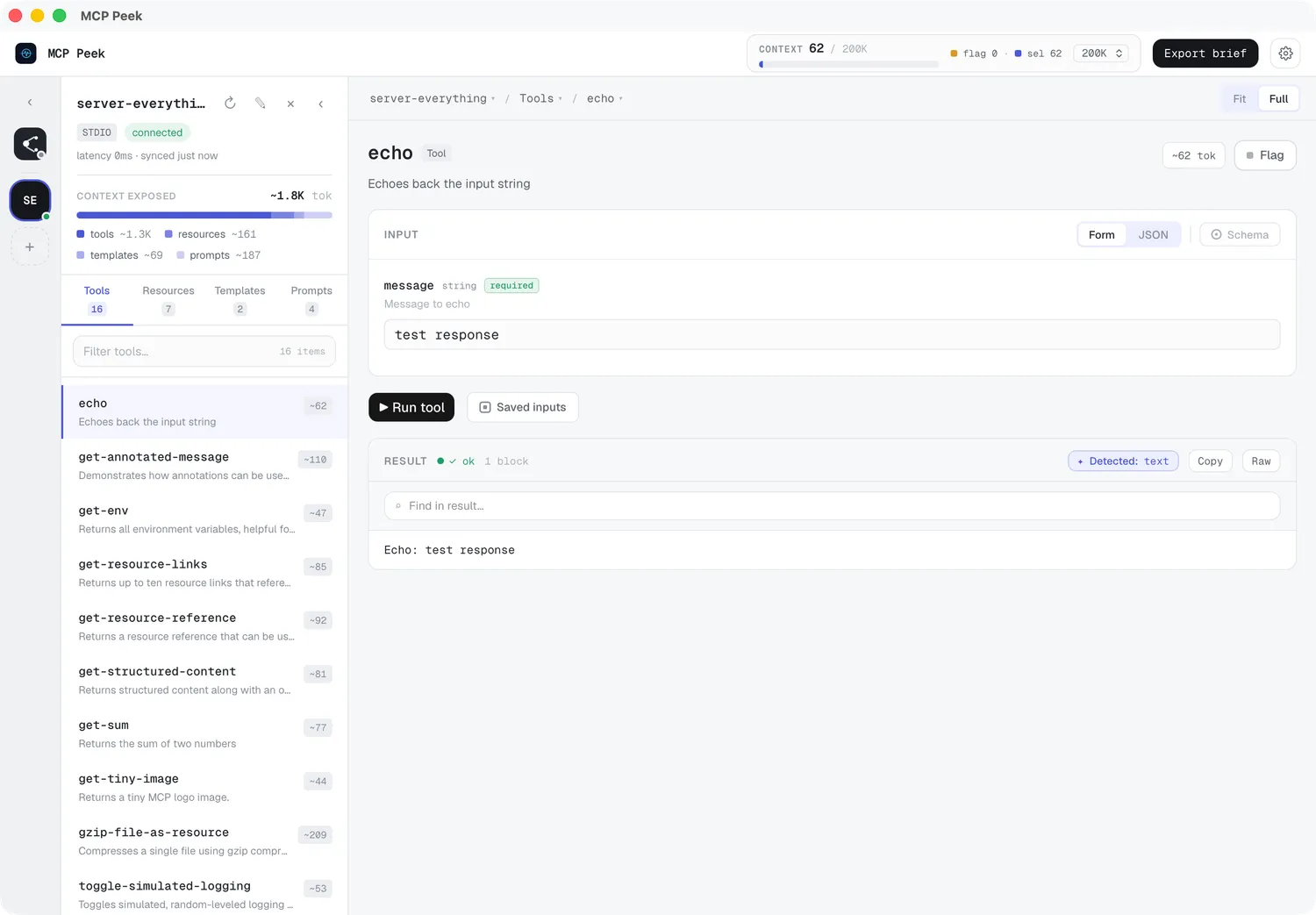This screenshot has width=1316, height=915.
Task: Select the share-graph server icon in sidebar
Action: 30,144
